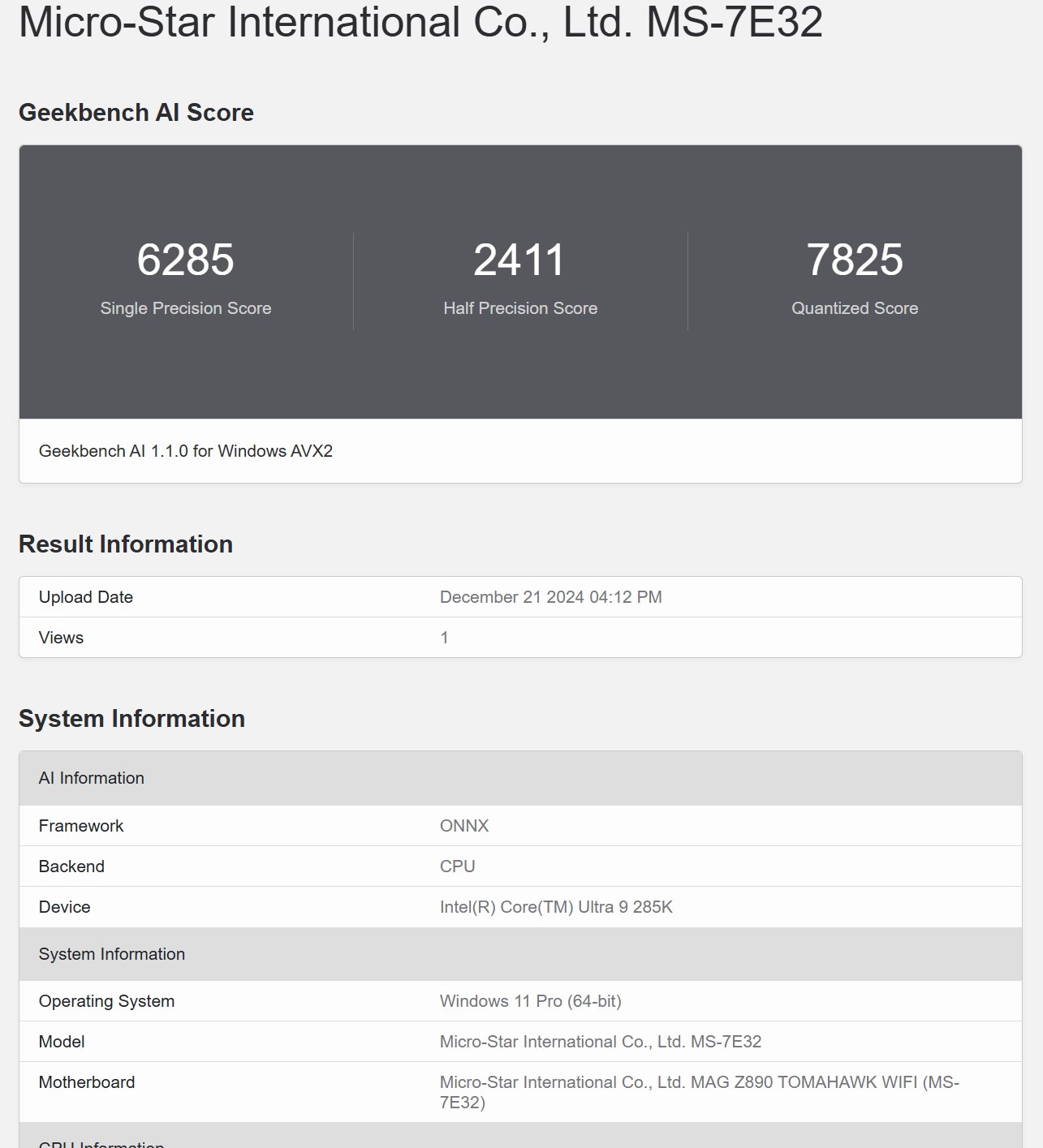Click the Geekbench AI Score heading
This screenshot has width=1043, height=1148.
point(136,112)
